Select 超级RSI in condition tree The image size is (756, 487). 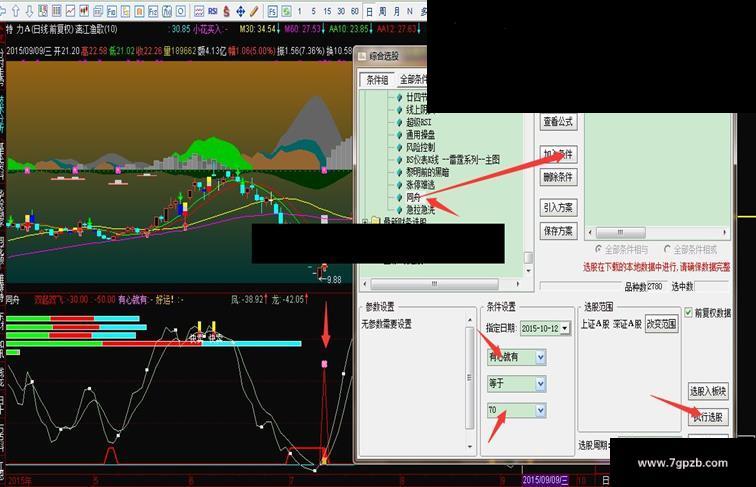[x=418, y=122]
